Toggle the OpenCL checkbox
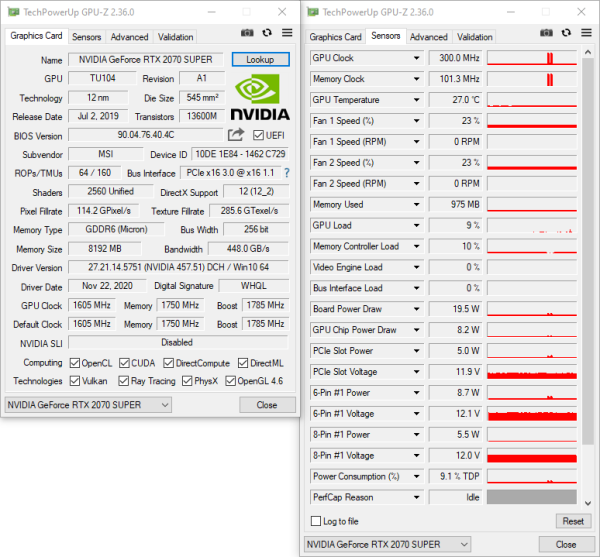Viewport: 600px width, 557px height. pyautogui.click(x=75, y=363)
